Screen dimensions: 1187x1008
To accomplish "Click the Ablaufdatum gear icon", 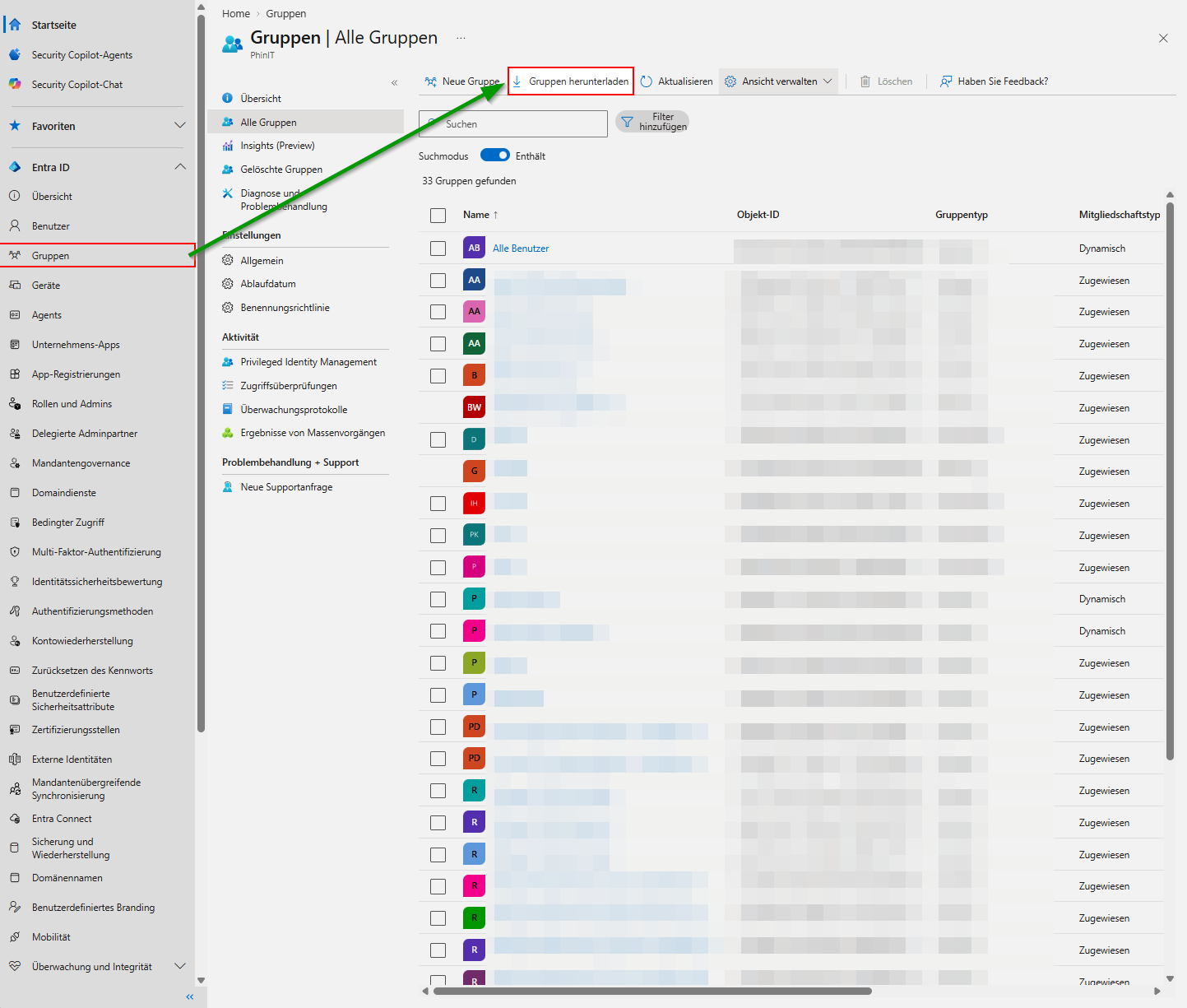I will [228, 284].
